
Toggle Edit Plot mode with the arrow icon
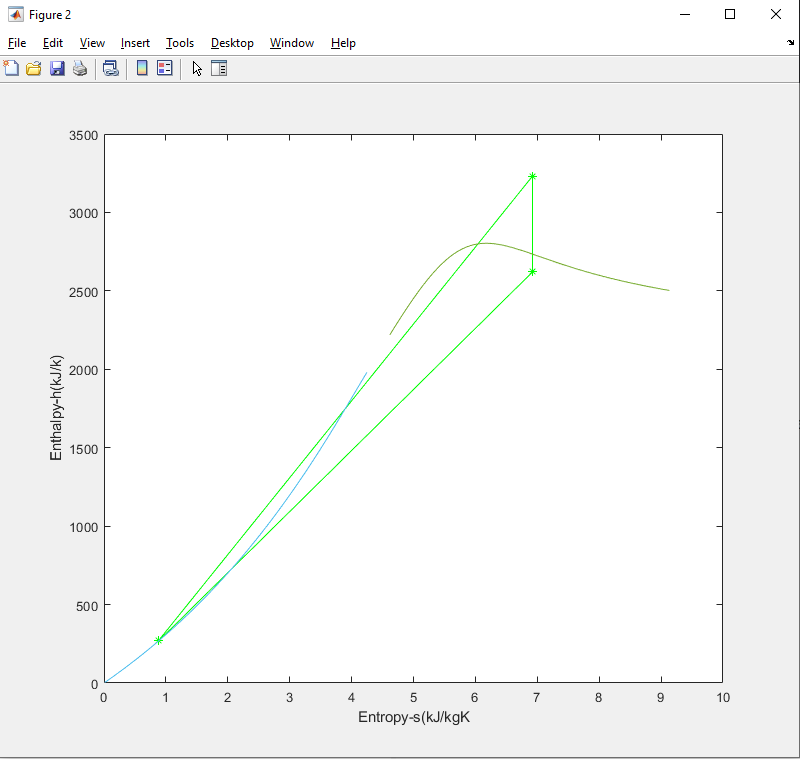pos(195,68)
